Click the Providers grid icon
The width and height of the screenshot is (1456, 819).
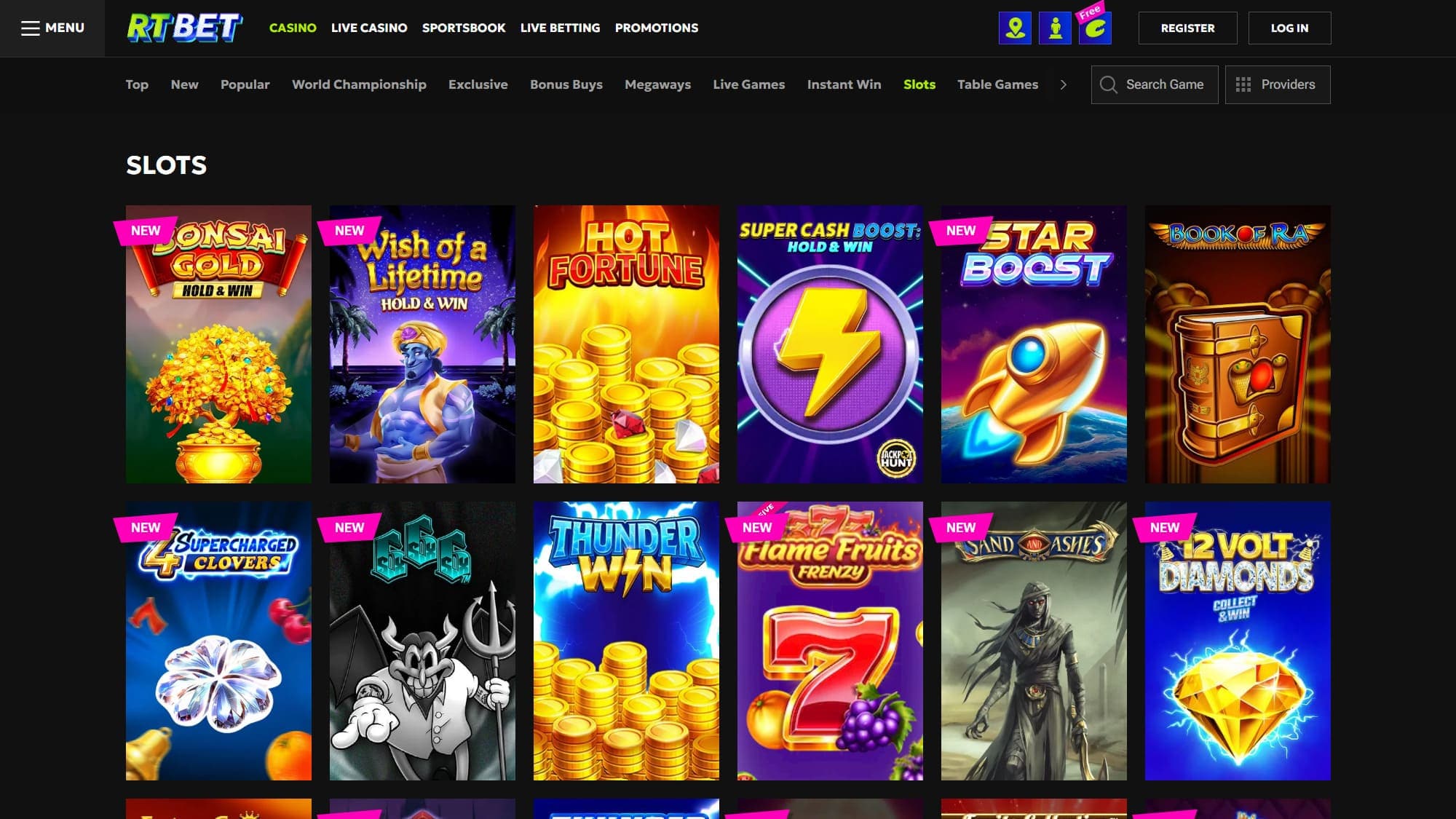click(x=1243, y=84)
